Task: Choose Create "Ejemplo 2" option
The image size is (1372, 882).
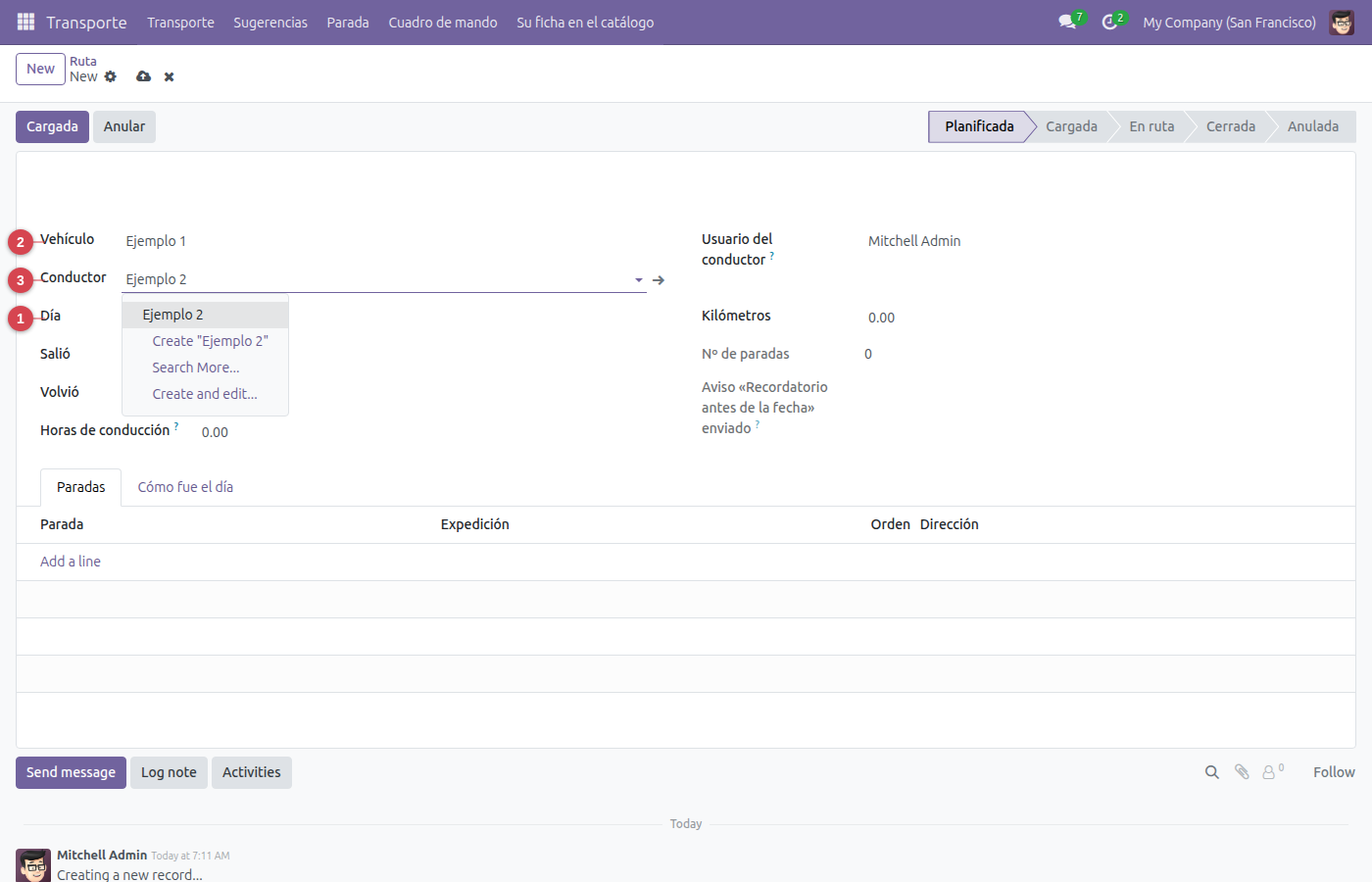Action: point(205,341)
